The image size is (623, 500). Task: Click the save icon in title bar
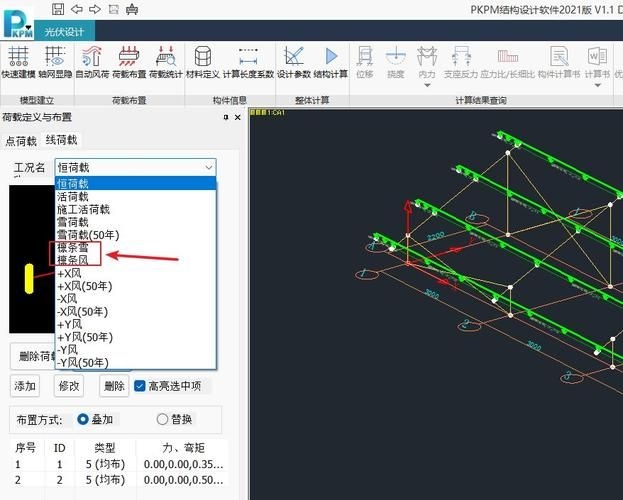point(58,10)
